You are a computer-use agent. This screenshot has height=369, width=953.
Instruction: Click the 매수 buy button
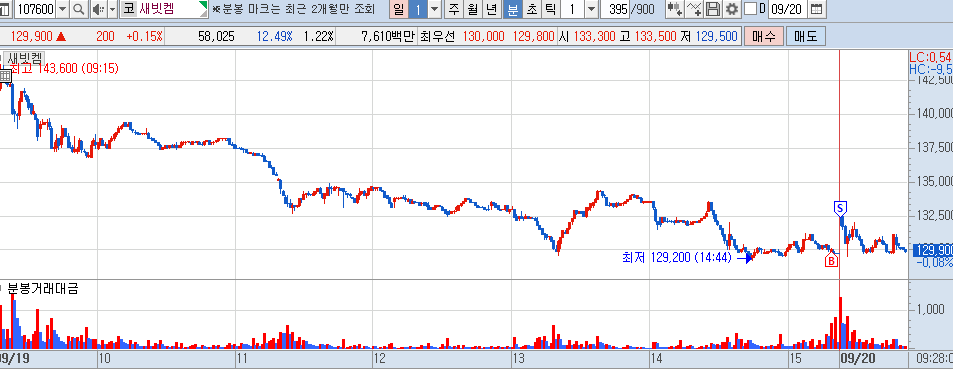pos(763,36)
